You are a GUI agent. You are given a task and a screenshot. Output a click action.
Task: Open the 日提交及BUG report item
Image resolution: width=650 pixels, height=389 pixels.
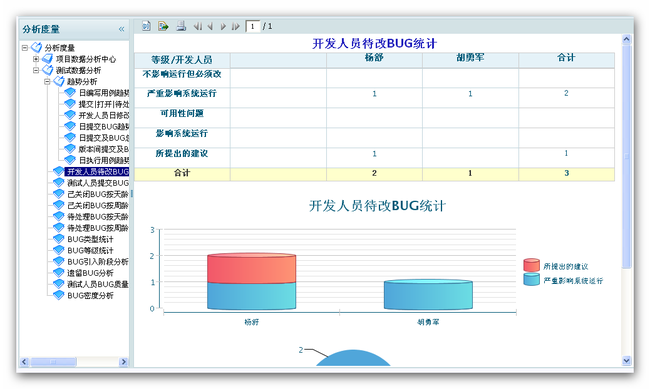104,138
